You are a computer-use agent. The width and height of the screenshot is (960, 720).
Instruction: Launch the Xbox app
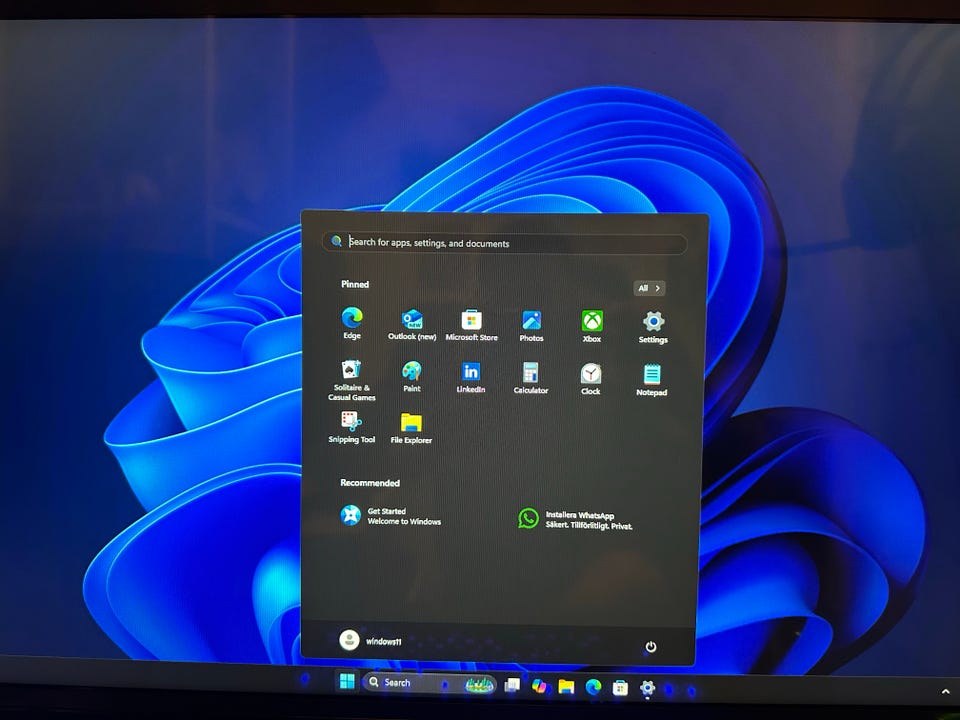tap(592, 327)
